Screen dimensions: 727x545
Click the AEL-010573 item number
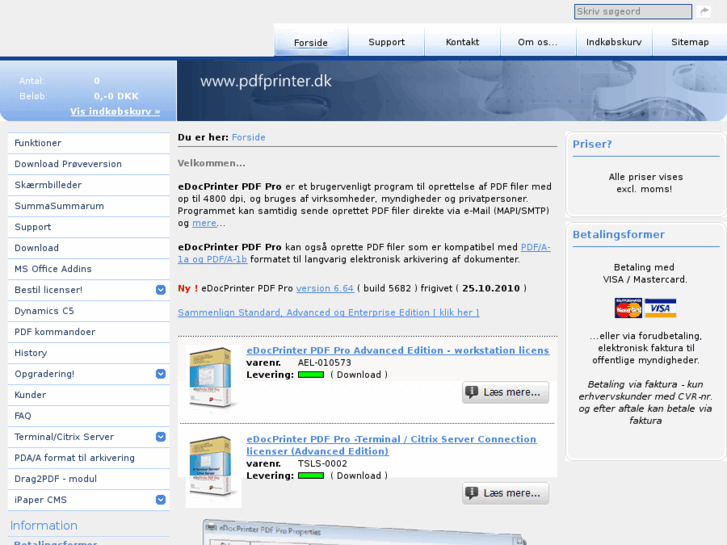coord(324,363)
